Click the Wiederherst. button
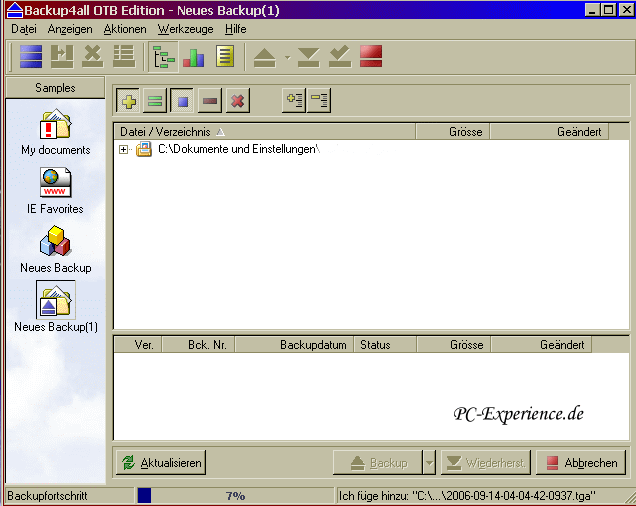The width and height of the screenshot is (636, 506). pyautogui.click(x=486, y=462)
